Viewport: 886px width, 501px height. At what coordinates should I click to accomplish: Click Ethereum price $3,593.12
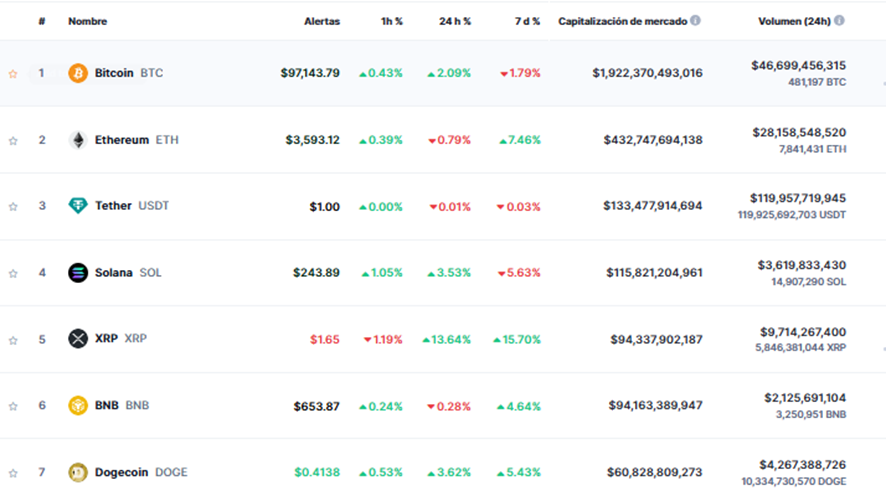coord(312,140)
